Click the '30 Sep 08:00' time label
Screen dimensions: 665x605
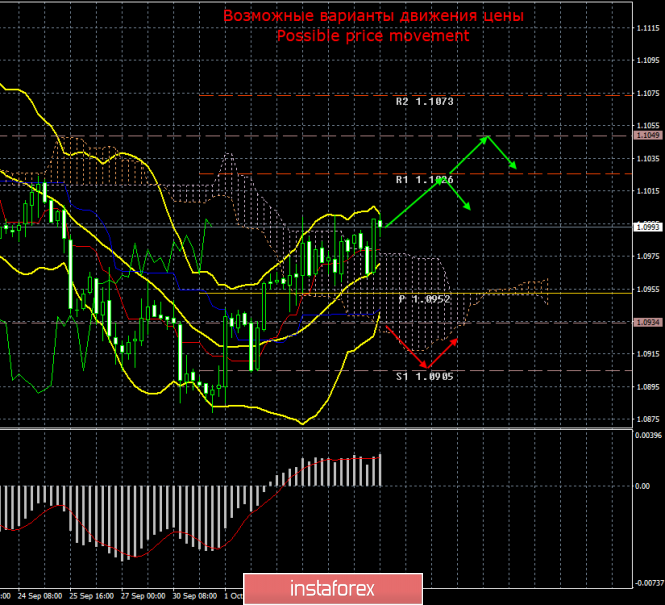[x=195, y=596]
